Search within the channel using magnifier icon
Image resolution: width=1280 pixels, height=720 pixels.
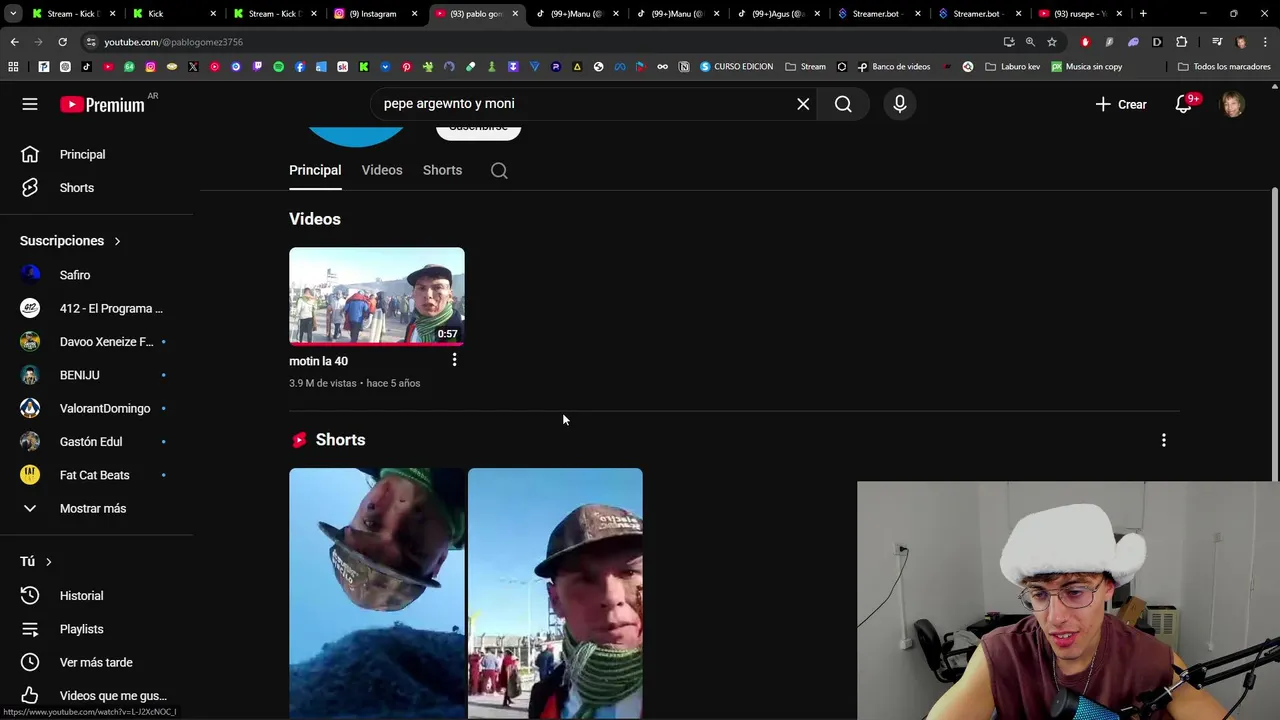point(499,170)
